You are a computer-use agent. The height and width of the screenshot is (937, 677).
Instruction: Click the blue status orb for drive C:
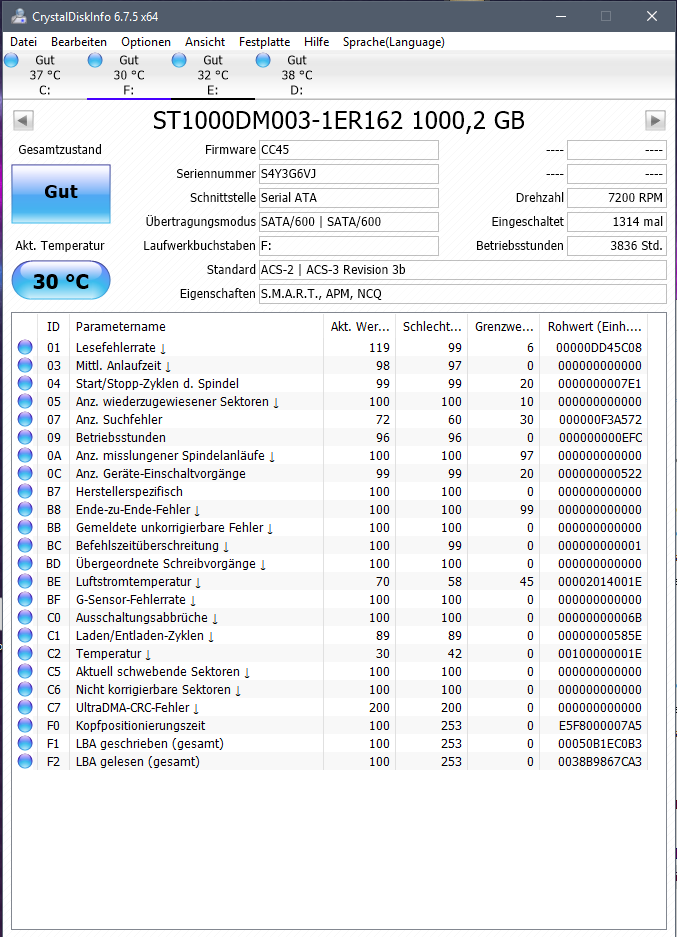[x=11, y=60]
